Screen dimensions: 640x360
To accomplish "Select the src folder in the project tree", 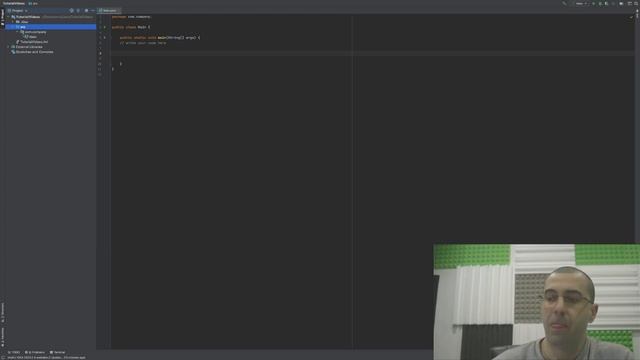I will coord(51,27).
